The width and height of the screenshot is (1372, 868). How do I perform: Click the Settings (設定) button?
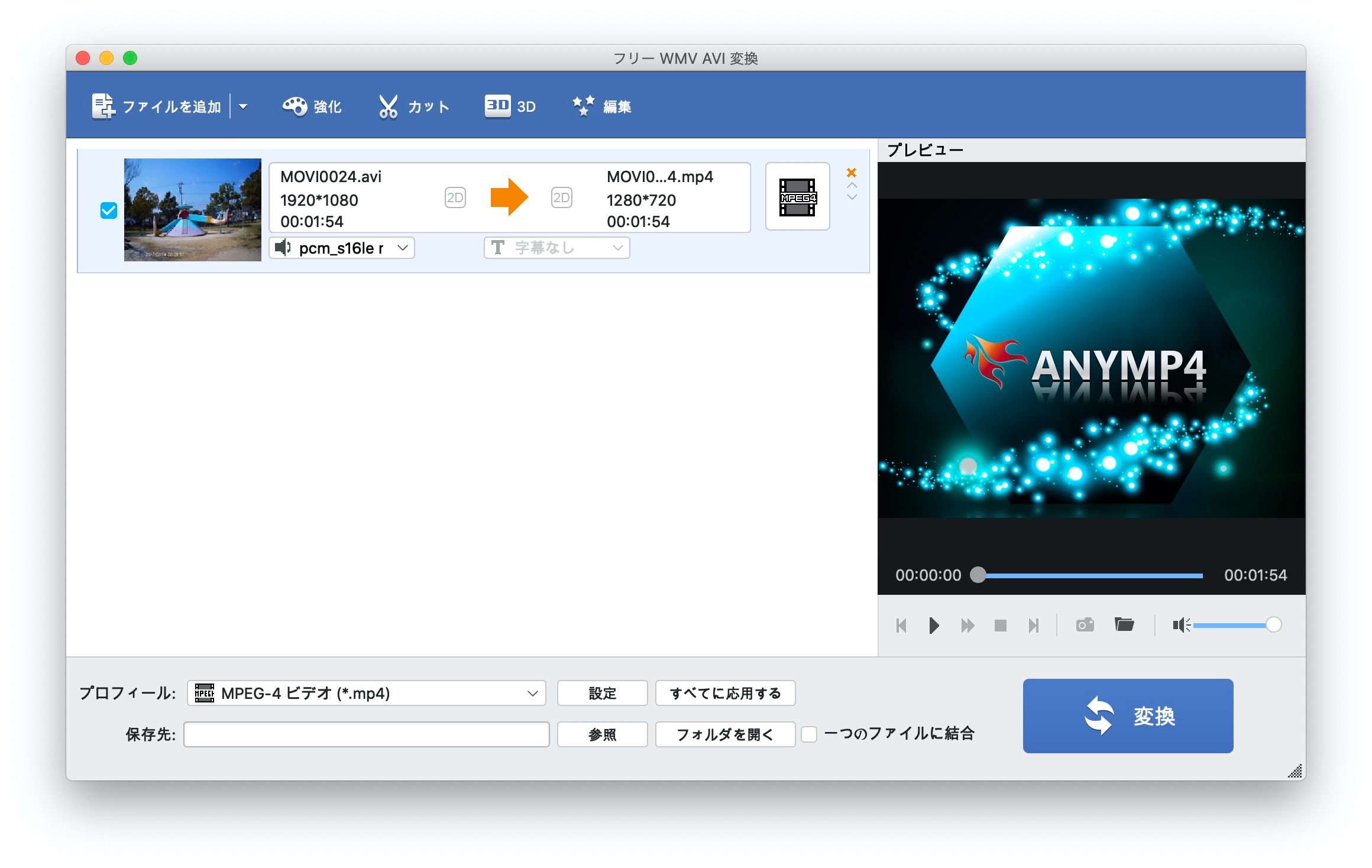pyautogui.click(x=602, y=693)
